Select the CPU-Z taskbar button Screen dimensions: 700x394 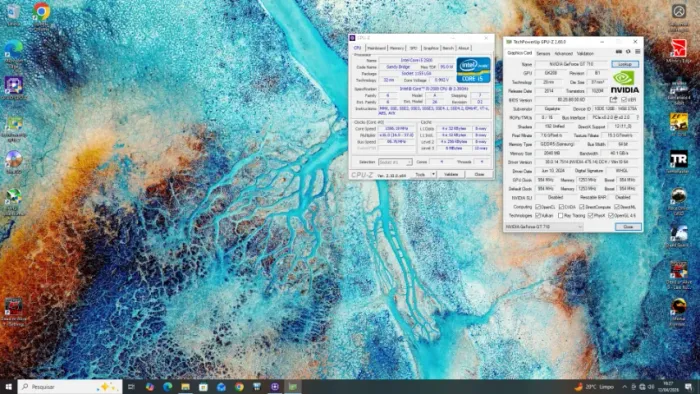[x=275, y=387]
